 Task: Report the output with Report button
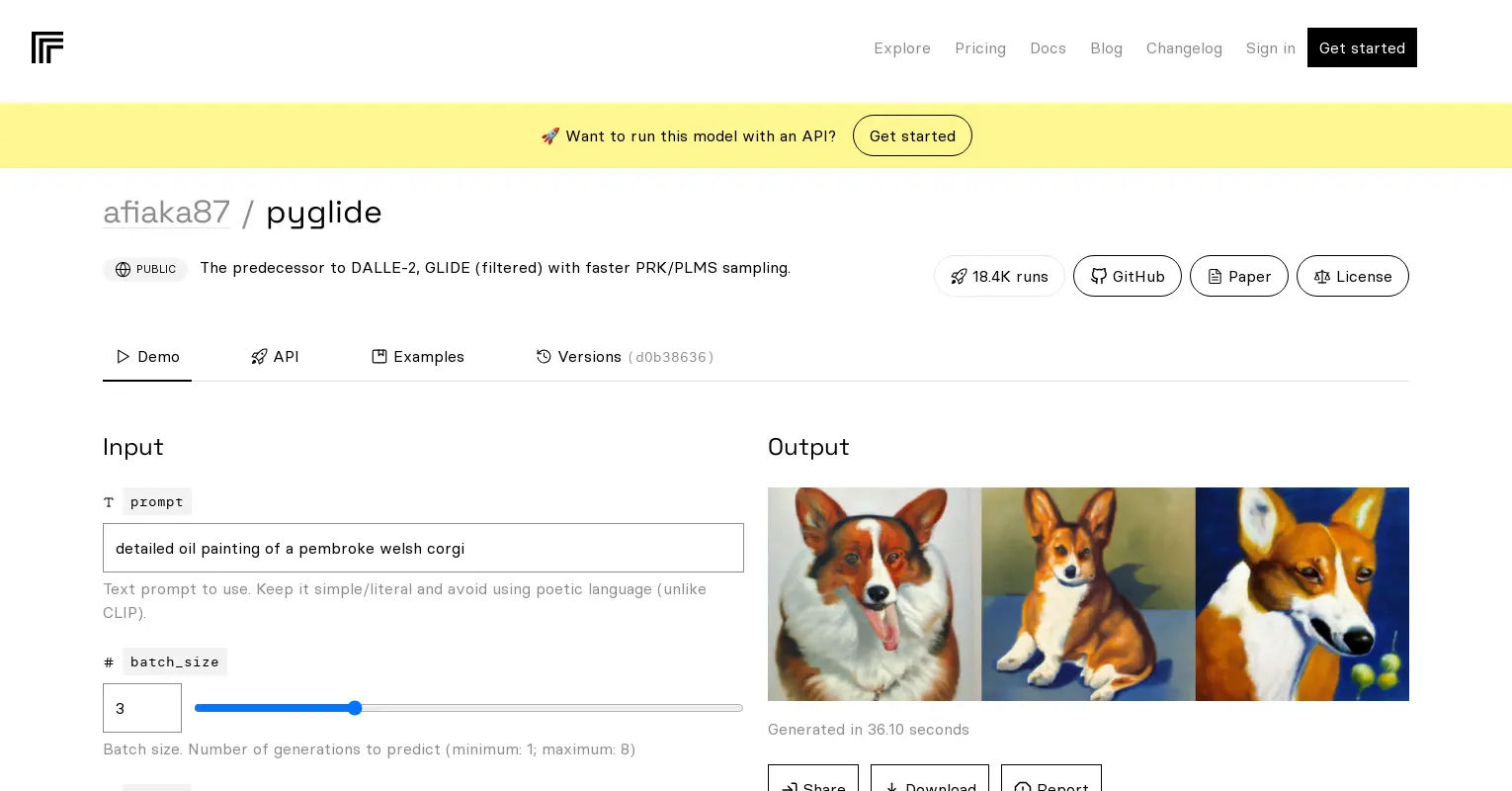click(1050, 781)
